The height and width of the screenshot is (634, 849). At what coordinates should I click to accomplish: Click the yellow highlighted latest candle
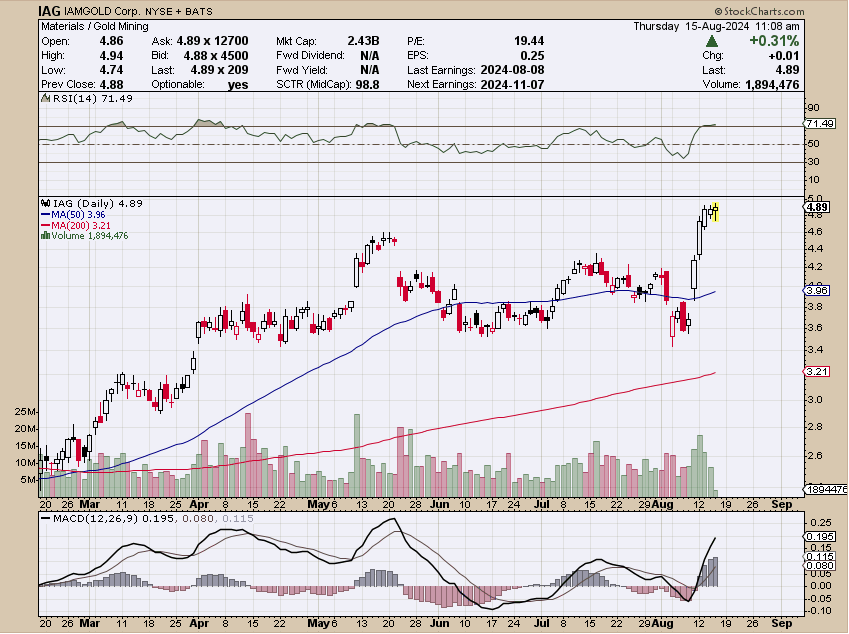click(716, 211)
